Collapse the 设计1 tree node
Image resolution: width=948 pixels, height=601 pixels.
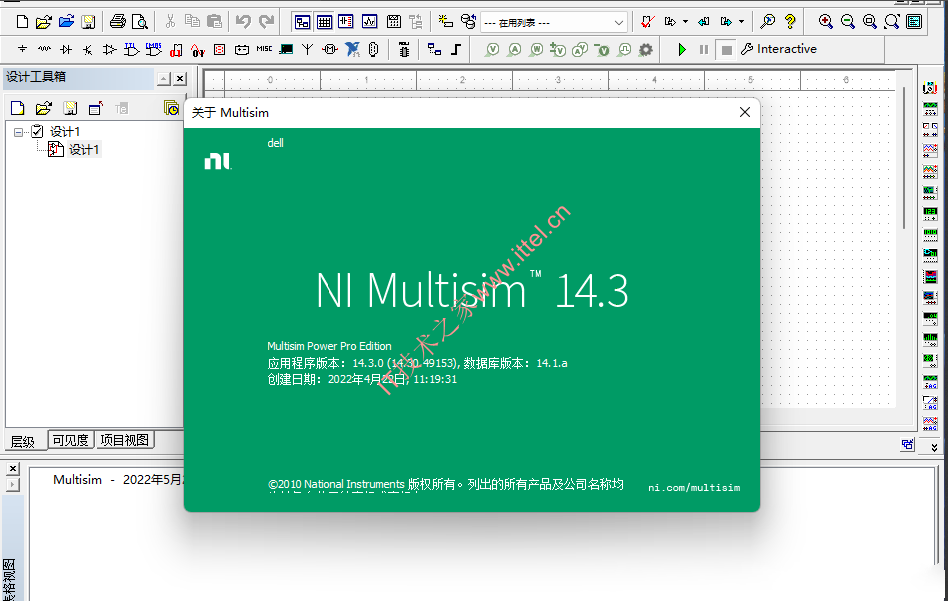pos(19,132)
